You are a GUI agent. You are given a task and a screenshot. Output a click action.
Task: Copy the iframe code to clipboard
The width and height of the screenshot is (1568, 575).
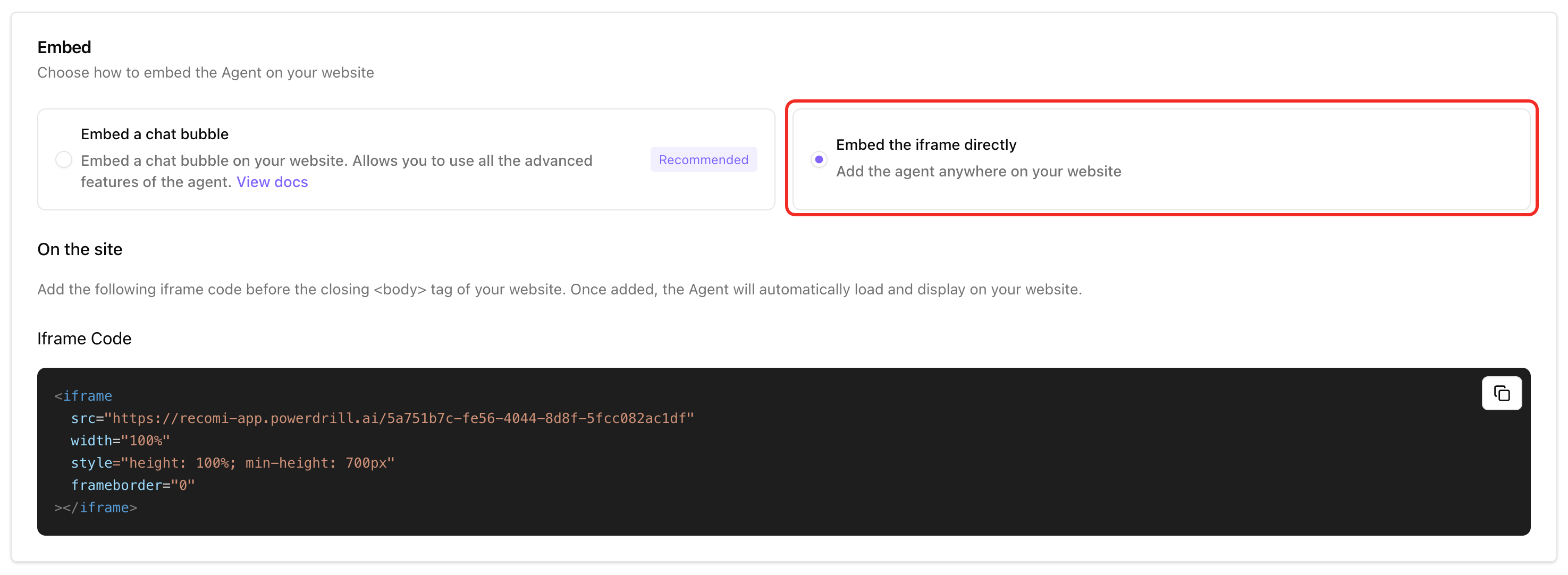[1501, 394]
